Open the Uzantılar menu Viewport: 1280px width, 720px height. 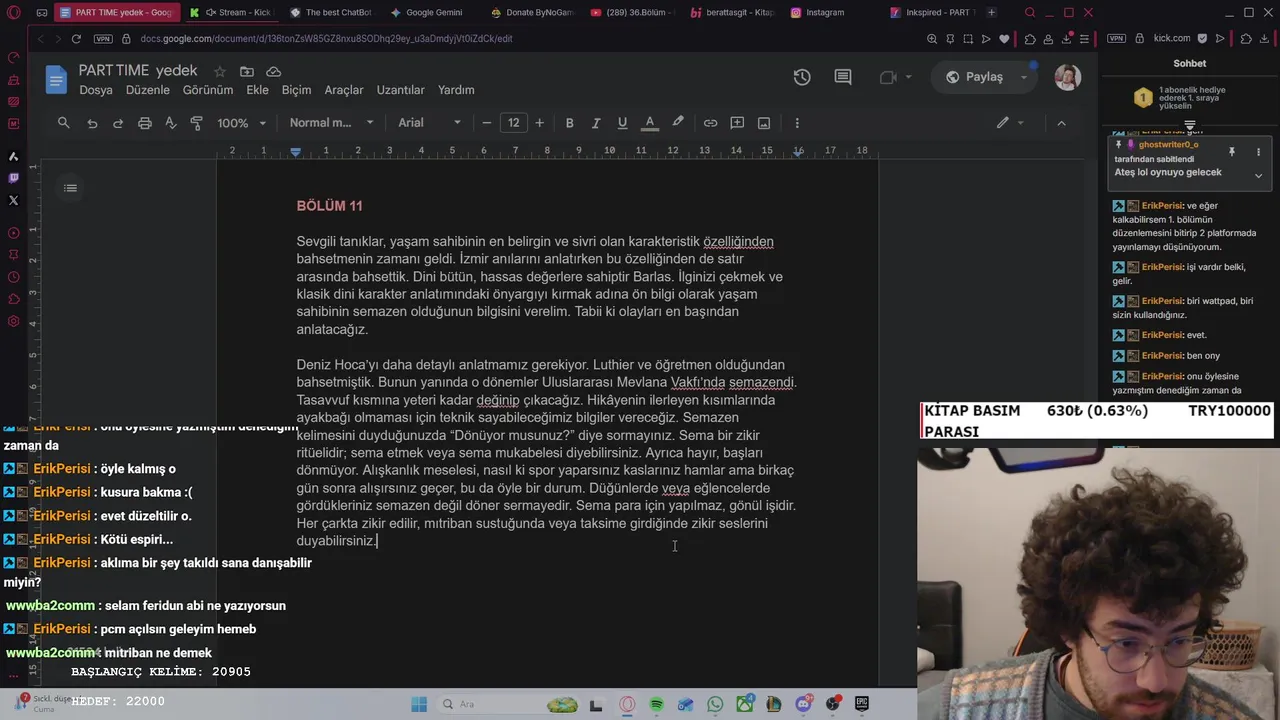[400, 90]
